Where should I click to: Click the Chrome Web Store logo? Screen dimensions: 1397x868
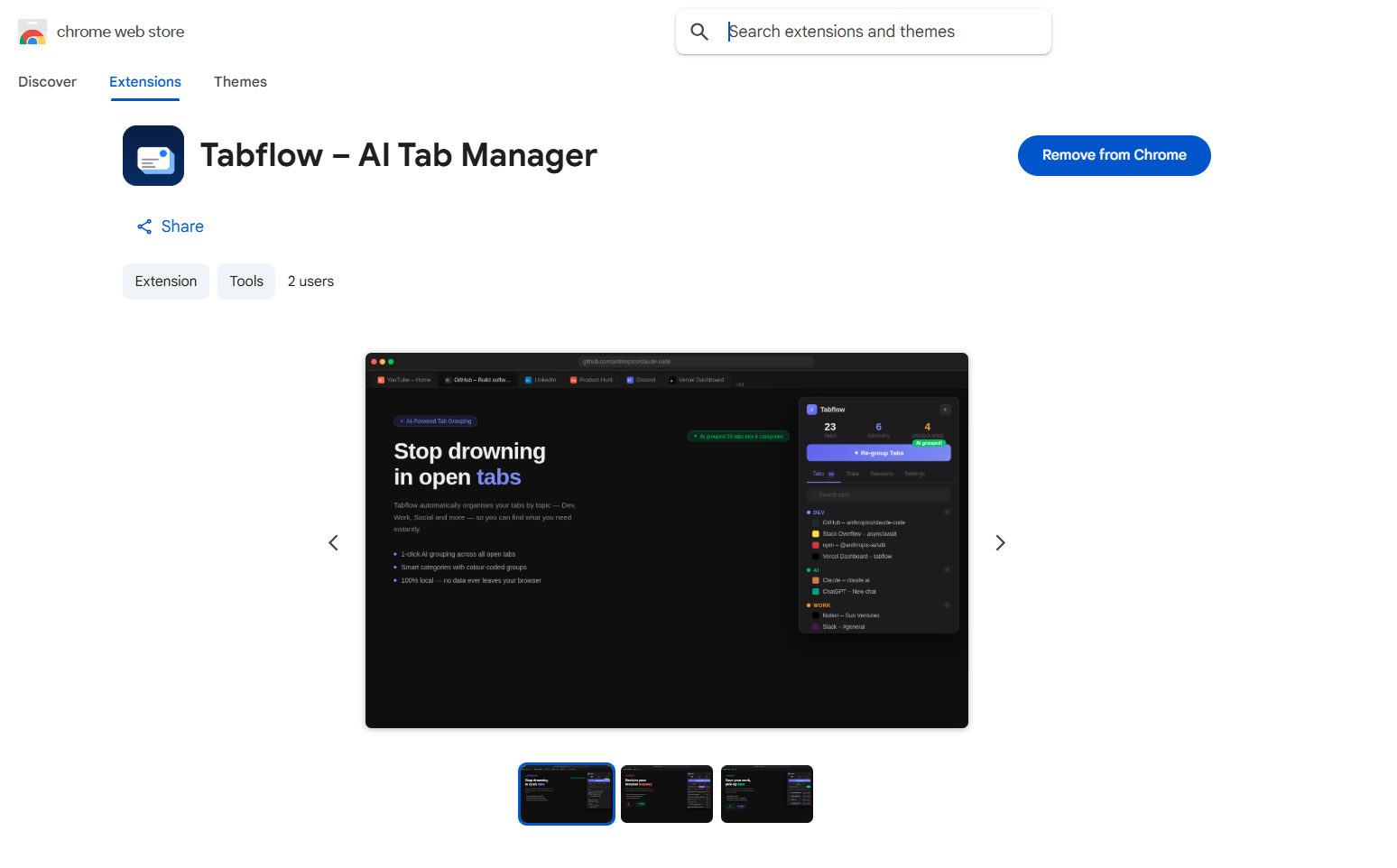pyautogui.click(x=32, y=32)
